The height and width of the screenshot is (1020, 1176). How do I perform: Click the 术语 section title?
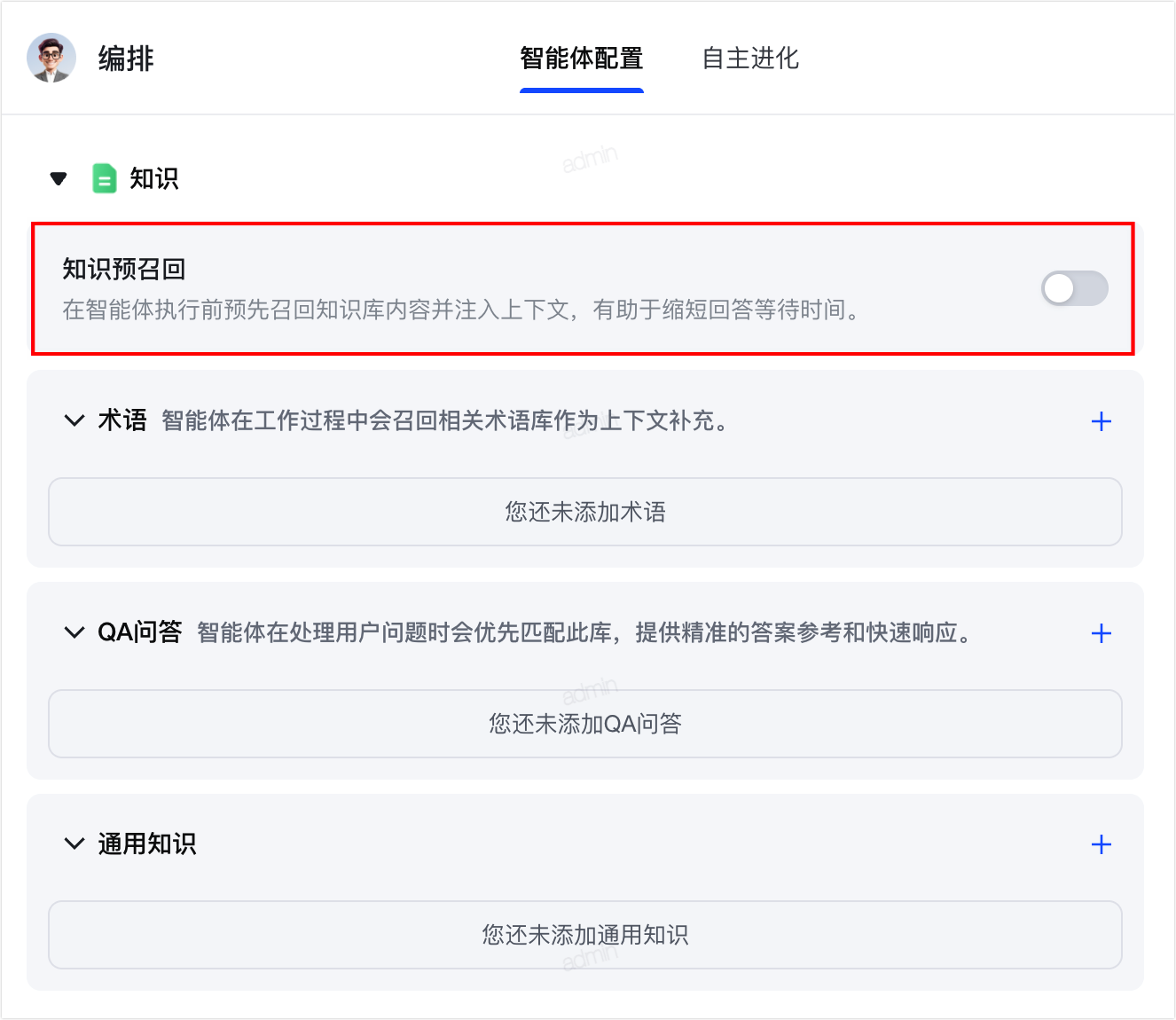tap(122, 420)
